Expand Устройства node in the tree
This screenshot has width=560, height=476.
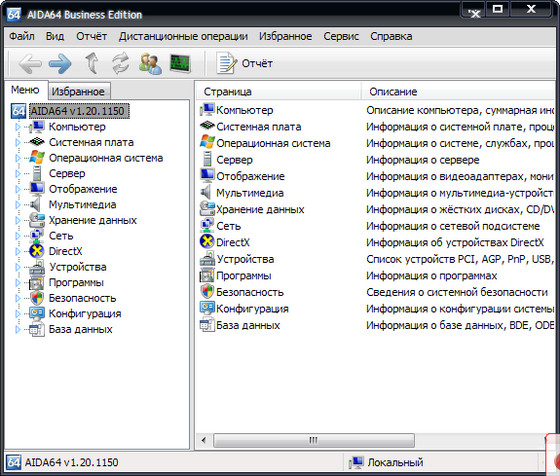click(x=18, y=267)
